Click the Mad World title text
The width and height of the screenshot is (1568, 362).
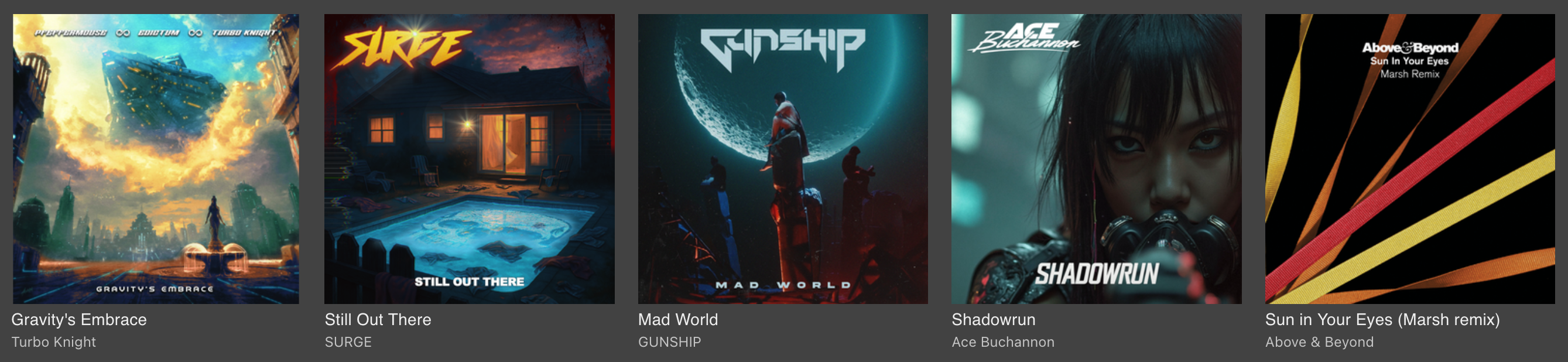(x=678, y=320)
